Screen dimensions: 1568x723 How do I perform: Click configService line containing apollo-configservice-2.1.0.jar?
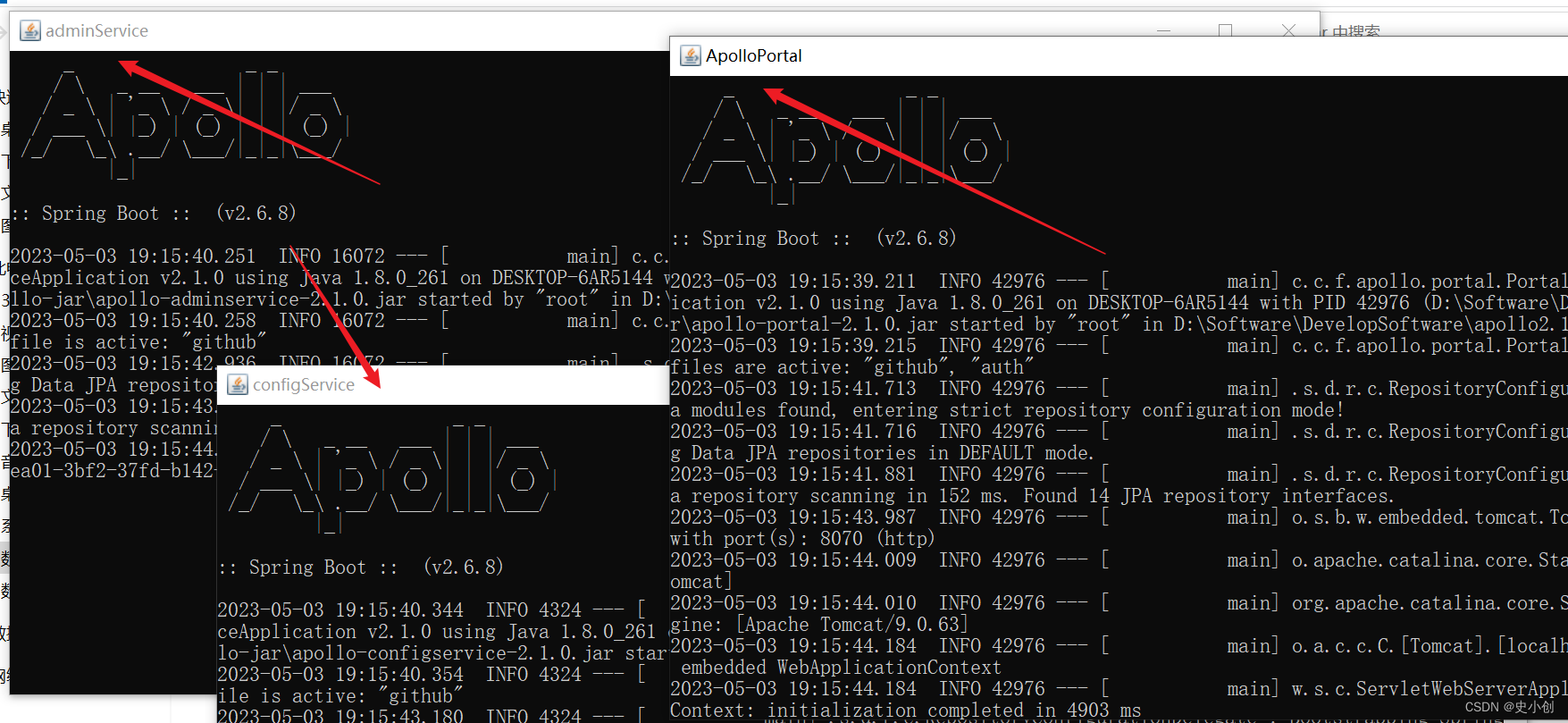click(x=443, y=653)
